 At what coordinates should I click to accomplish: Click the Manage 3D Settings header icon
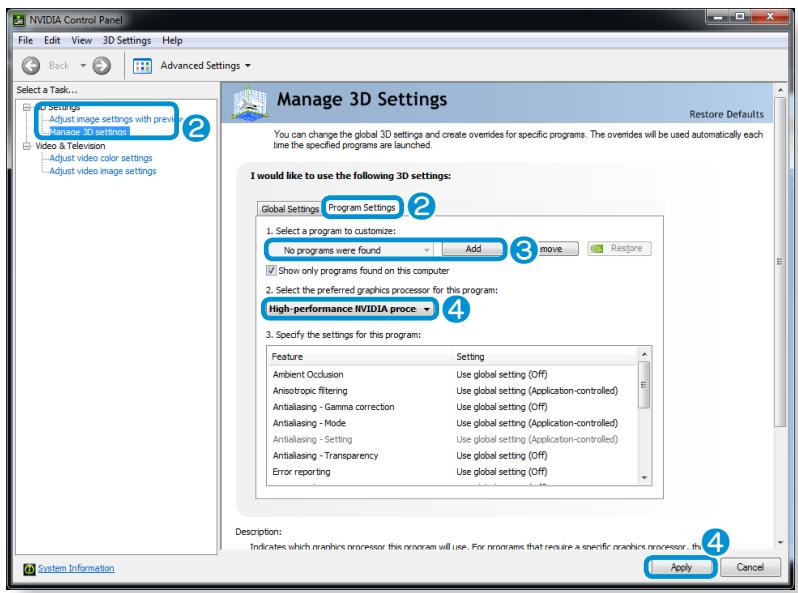click(249, 104)
